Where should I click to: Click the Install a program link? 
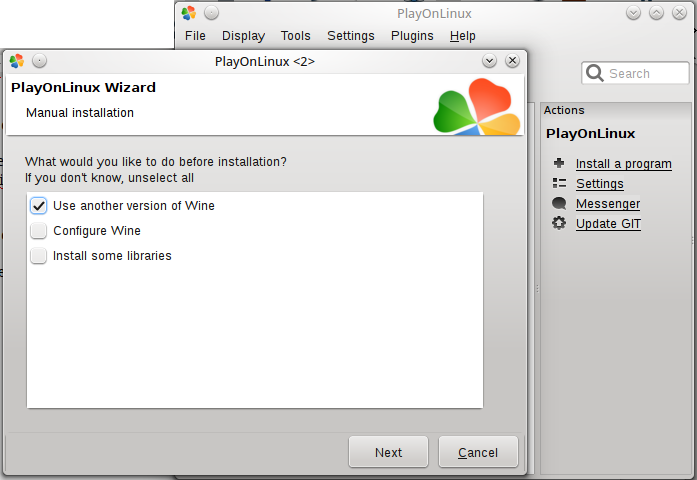(624, 164)
